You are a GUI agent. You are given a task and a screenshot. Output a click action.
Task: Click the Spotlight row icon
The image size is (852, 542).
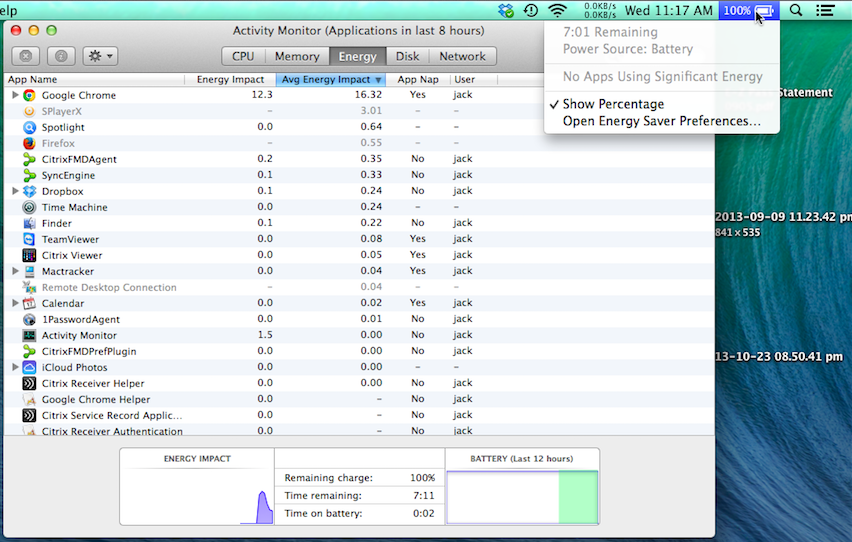click(x=29, y=127)
